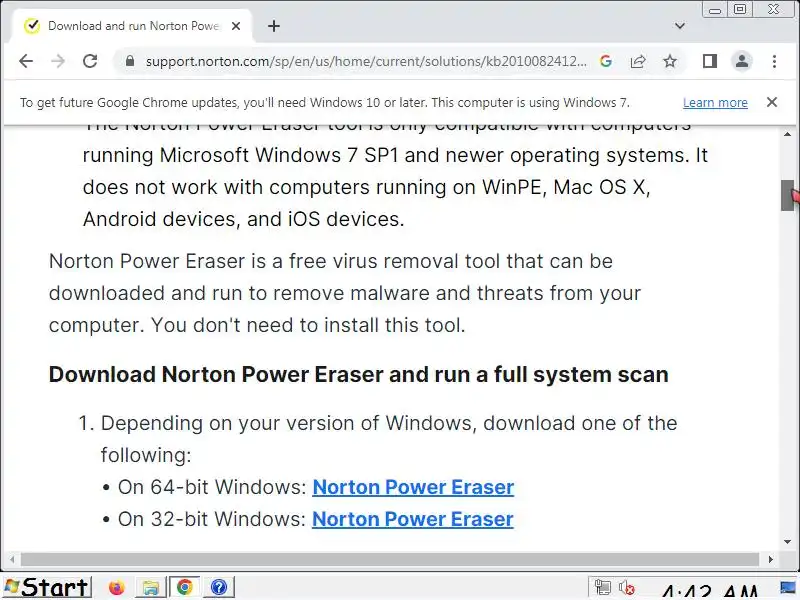The height and width of the screenshot is (600, 800).
Task: Toggle the Chrome side panel
Action: (x=710, y=61)
